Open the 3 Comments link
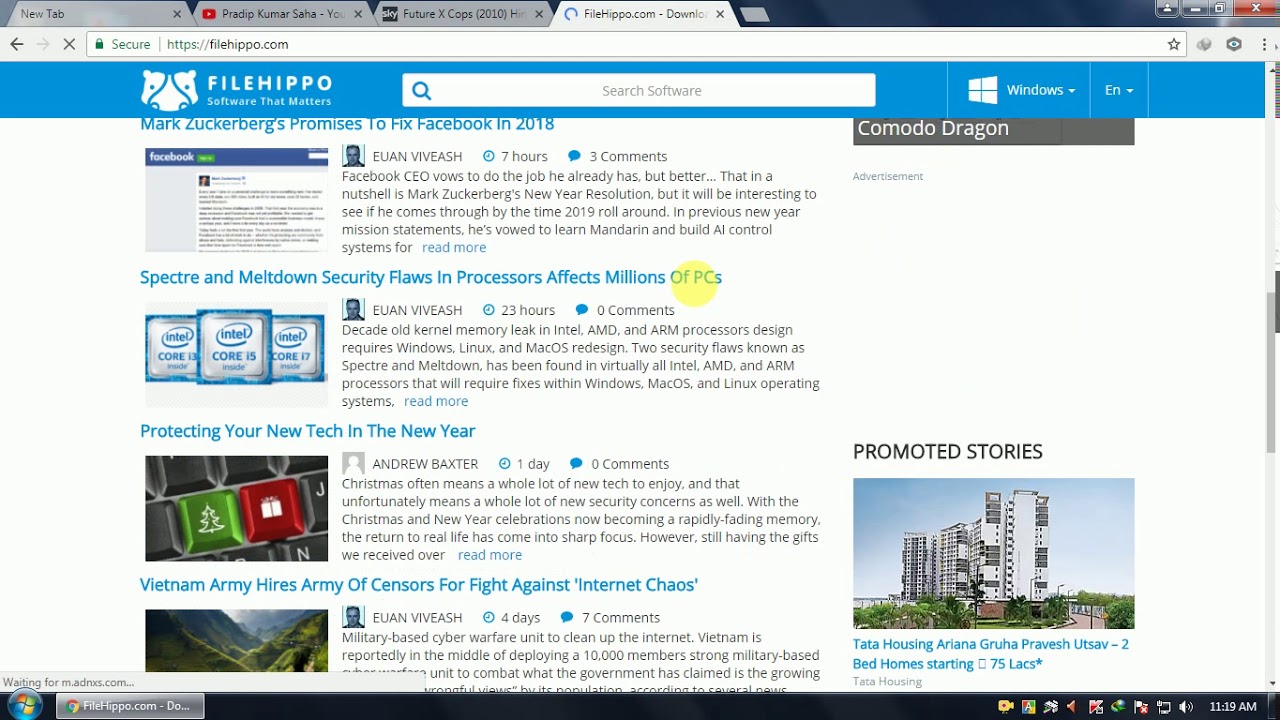The width and height of the screenshot is (1280, 720). point(628,156)
